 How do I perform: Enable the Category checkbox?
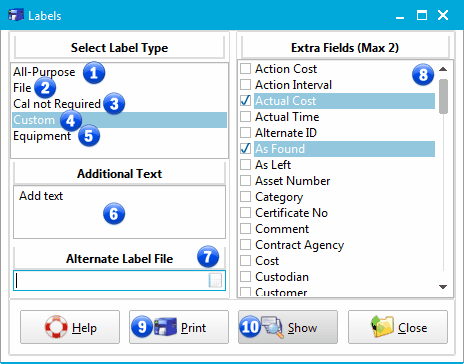(246, 197)
